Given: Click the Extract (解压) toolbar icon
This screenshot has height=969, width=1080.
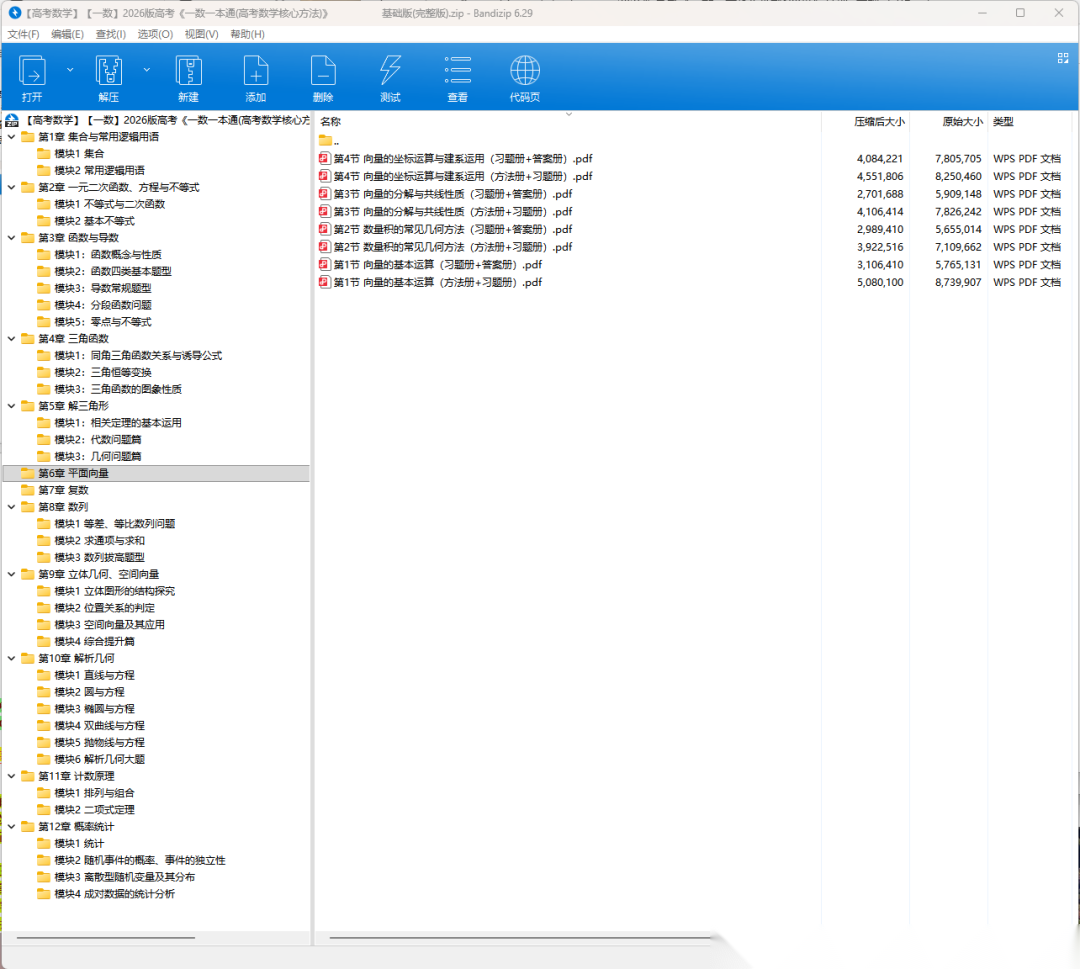Looking at the screenshot, I should [x=108, y=71].
